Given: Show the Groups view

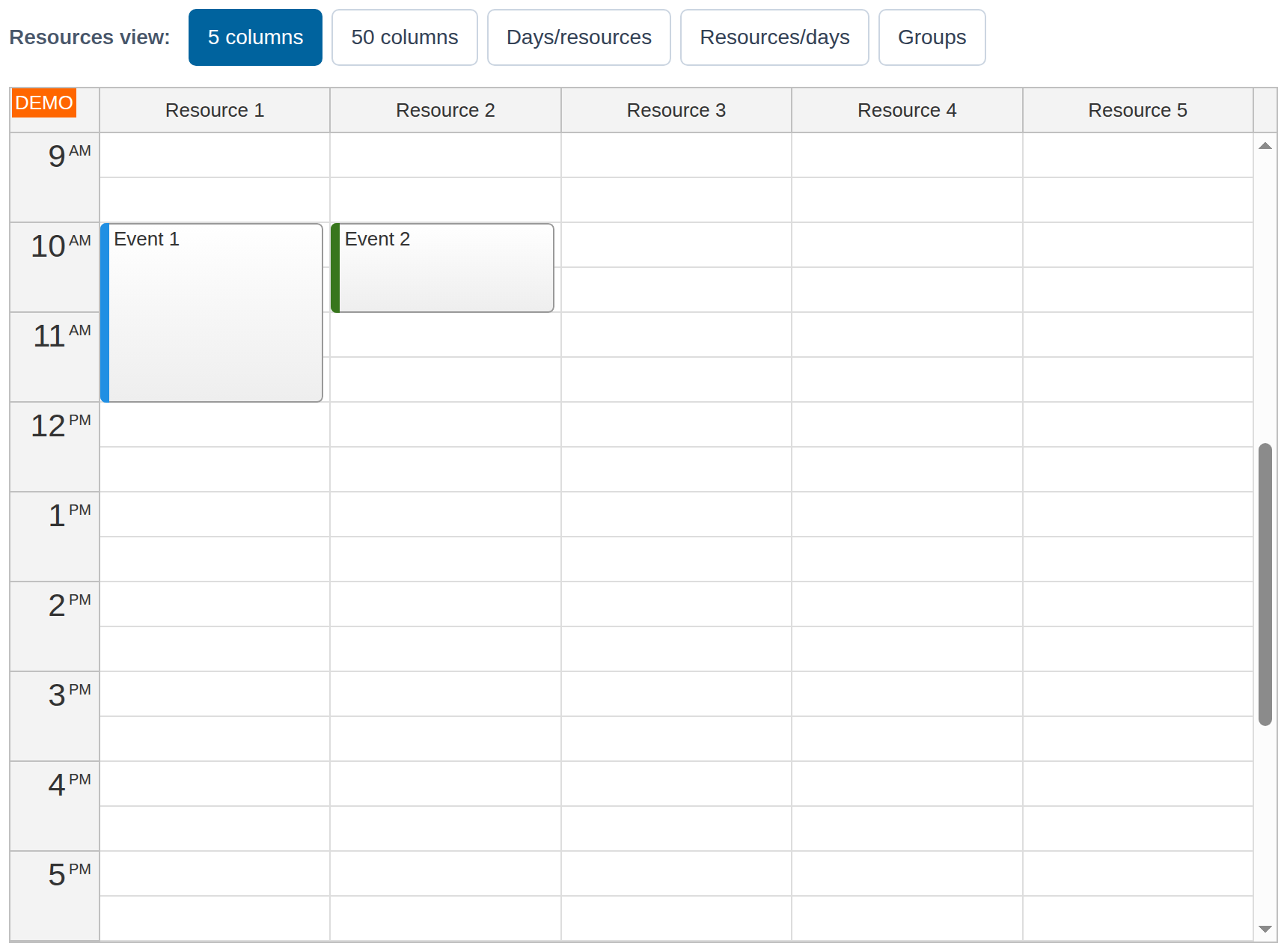Looking at the screenshot, I should [932, 37].
